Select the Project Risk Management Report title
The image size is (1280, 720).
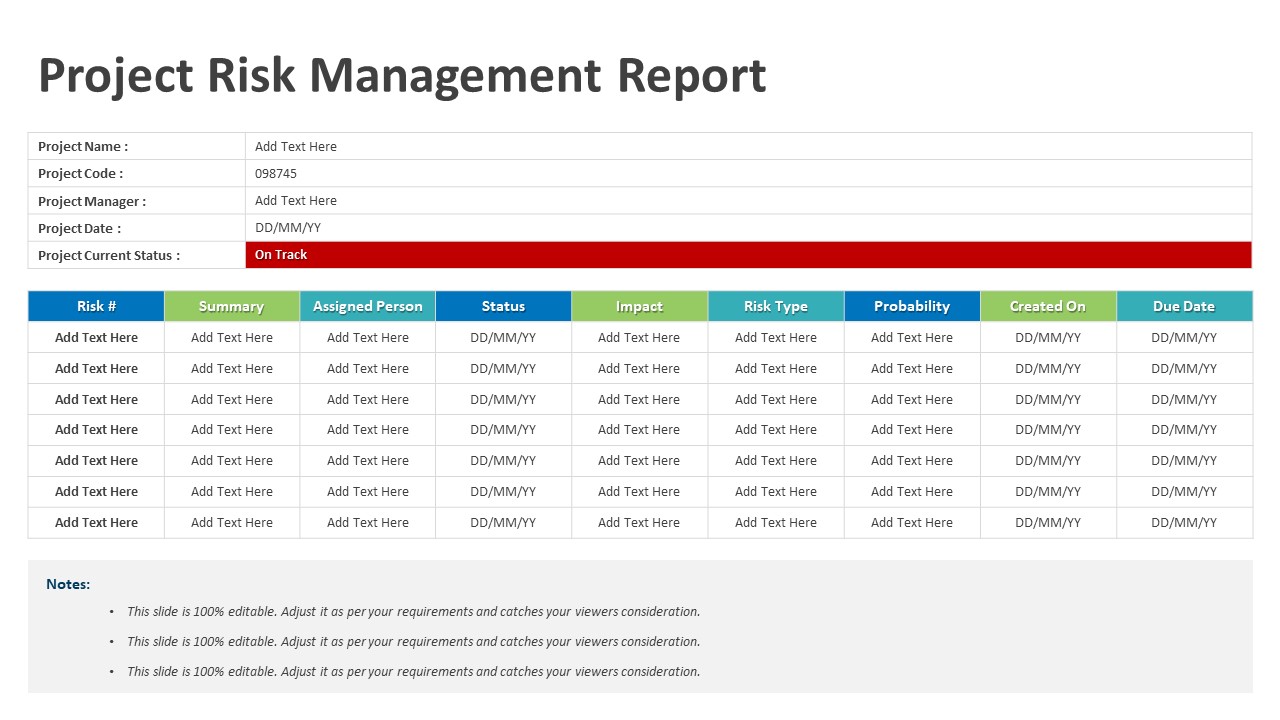click(402, 76)
